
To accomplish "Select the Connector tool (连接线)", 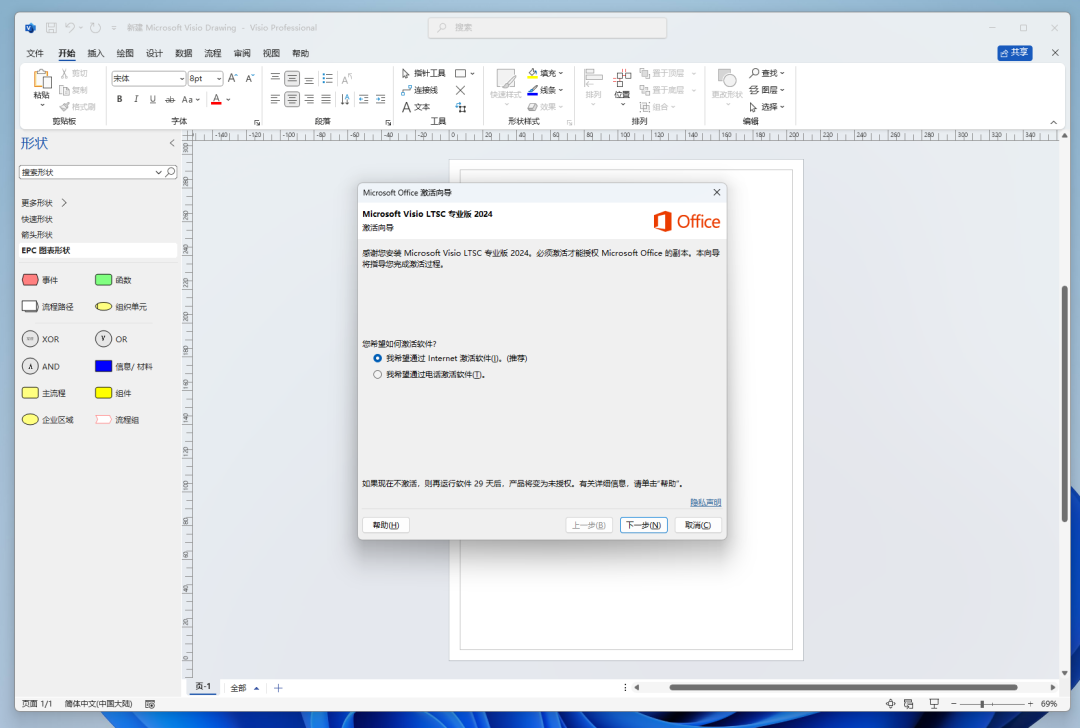I will (419, 90).
